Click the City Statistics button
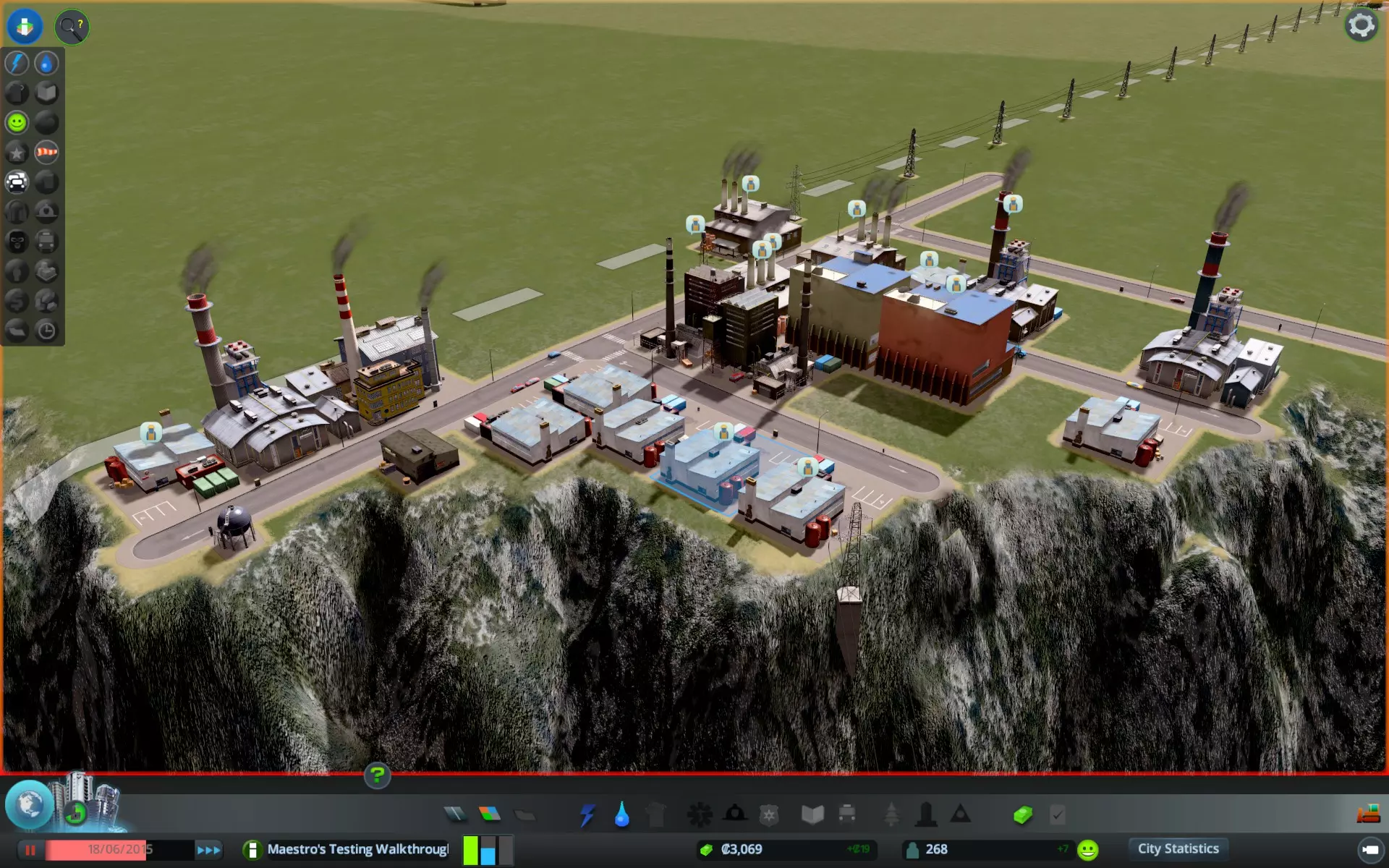Viewport: 1389px width, 868px height. [x=1178, y=848]
